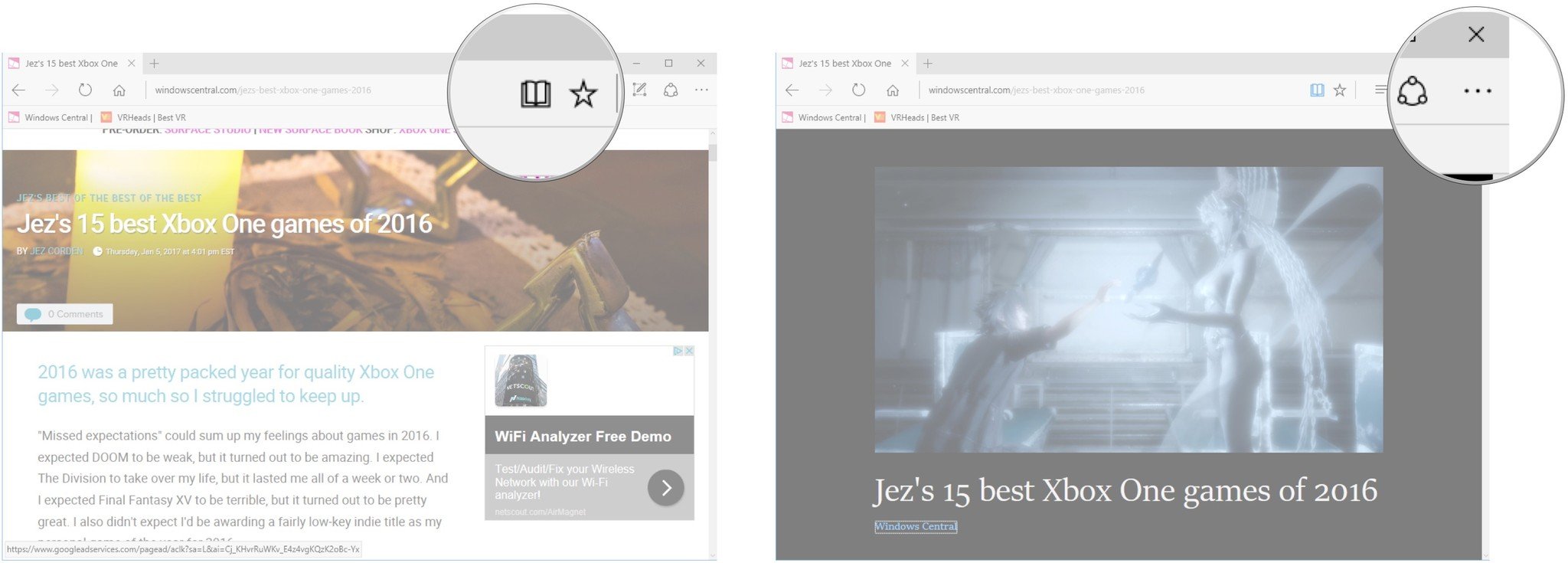Image resolution: width=1568 pixels, height=563 pixels.
Task: Close the Jez's tab in right window
Action: tap(905, 64)
